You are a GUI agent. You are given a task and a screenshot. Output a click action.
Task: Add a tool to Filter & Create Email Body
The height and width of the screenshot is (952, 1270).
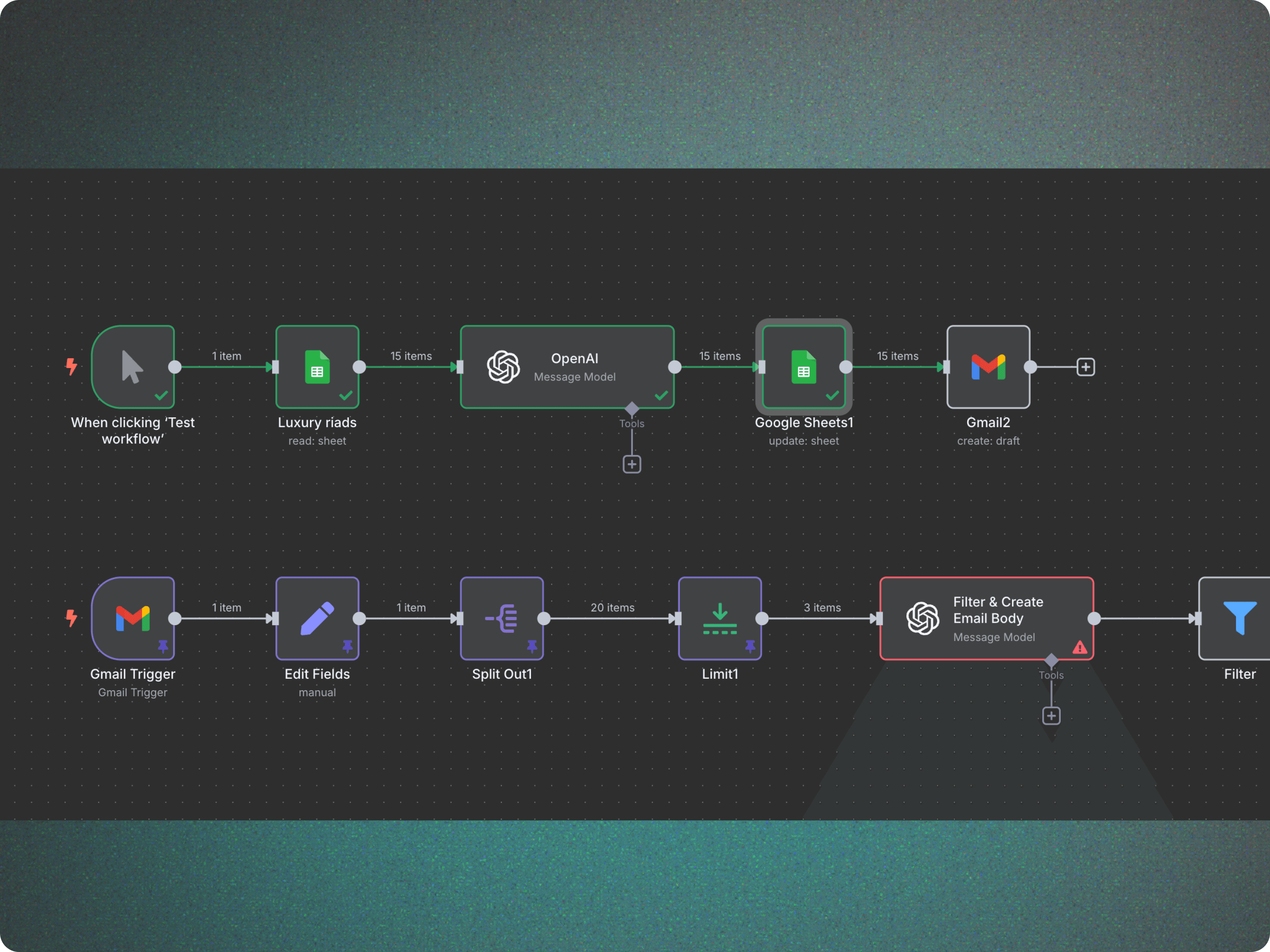pos(1051,716)
